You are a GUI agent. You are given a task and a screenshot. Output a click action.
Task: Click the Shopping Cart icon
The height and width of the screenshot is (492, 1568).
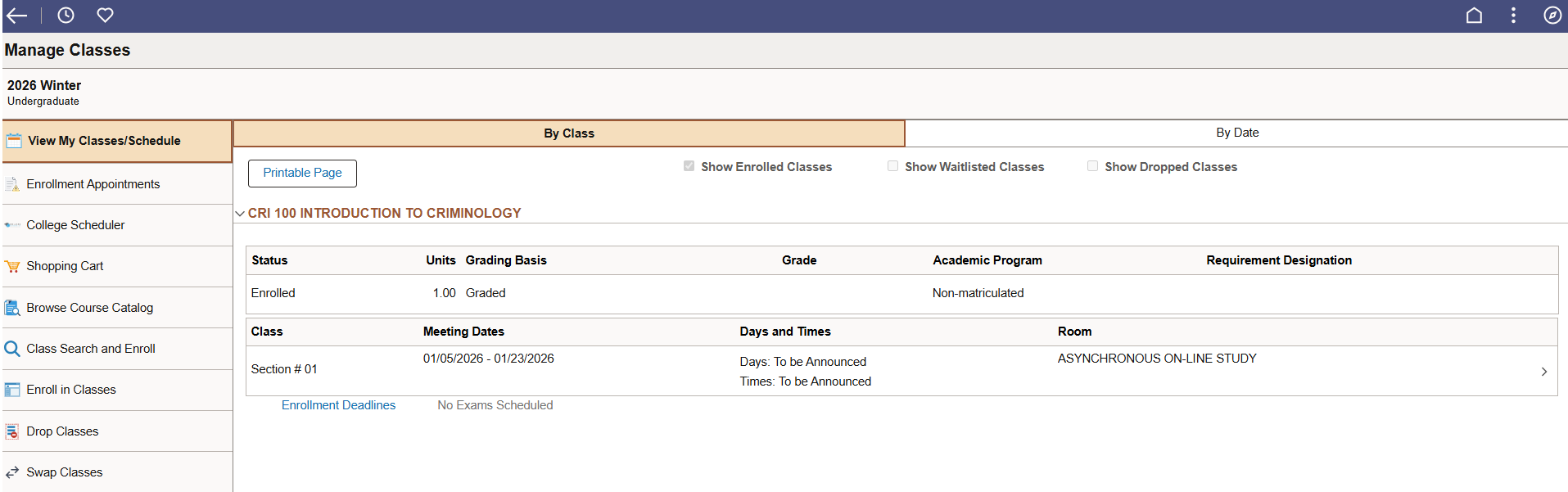(x=12, y=266)
